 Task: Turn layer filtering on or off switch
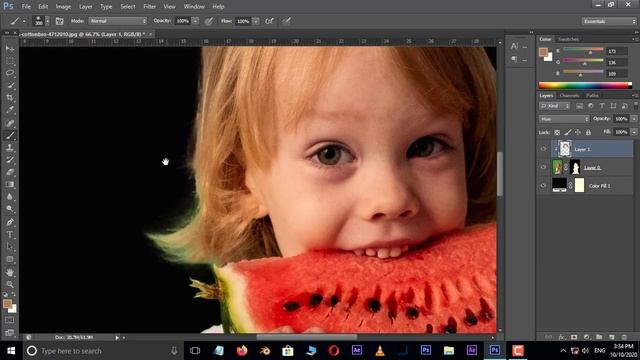tap(636, 105)
